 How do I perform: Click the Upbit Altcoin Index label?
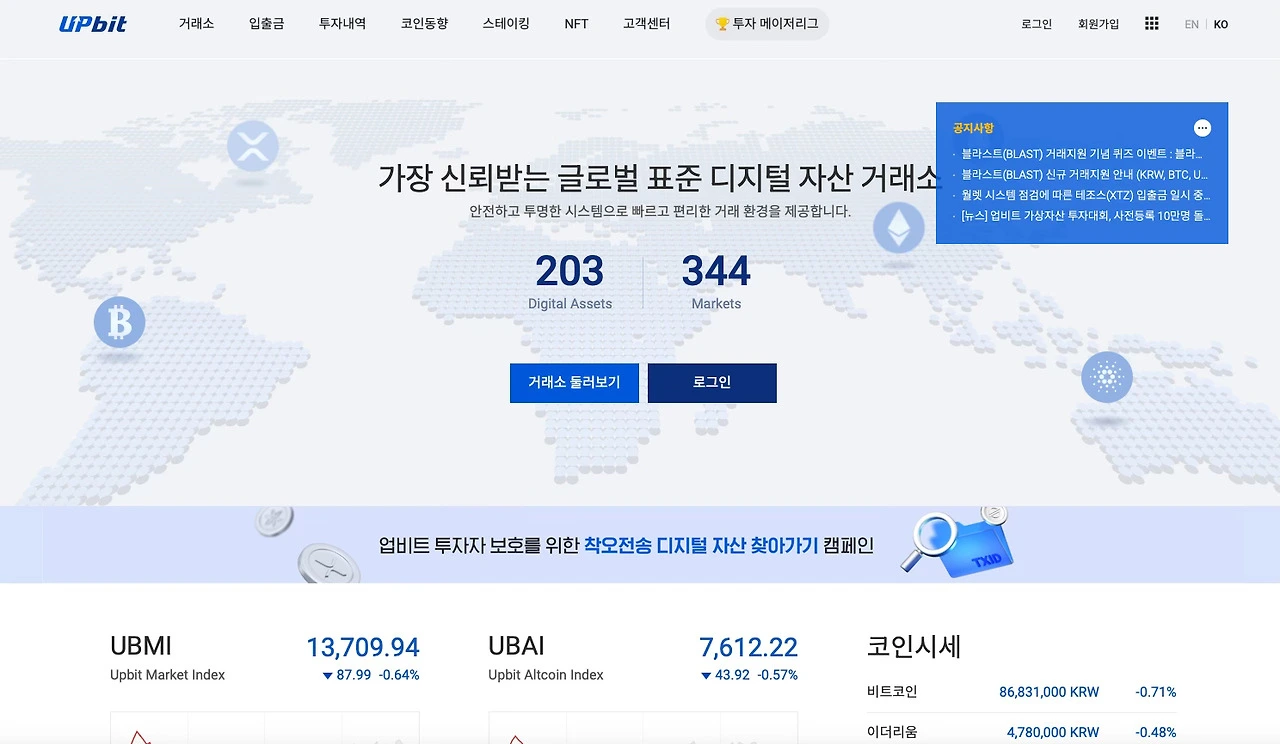coord(546,675)
